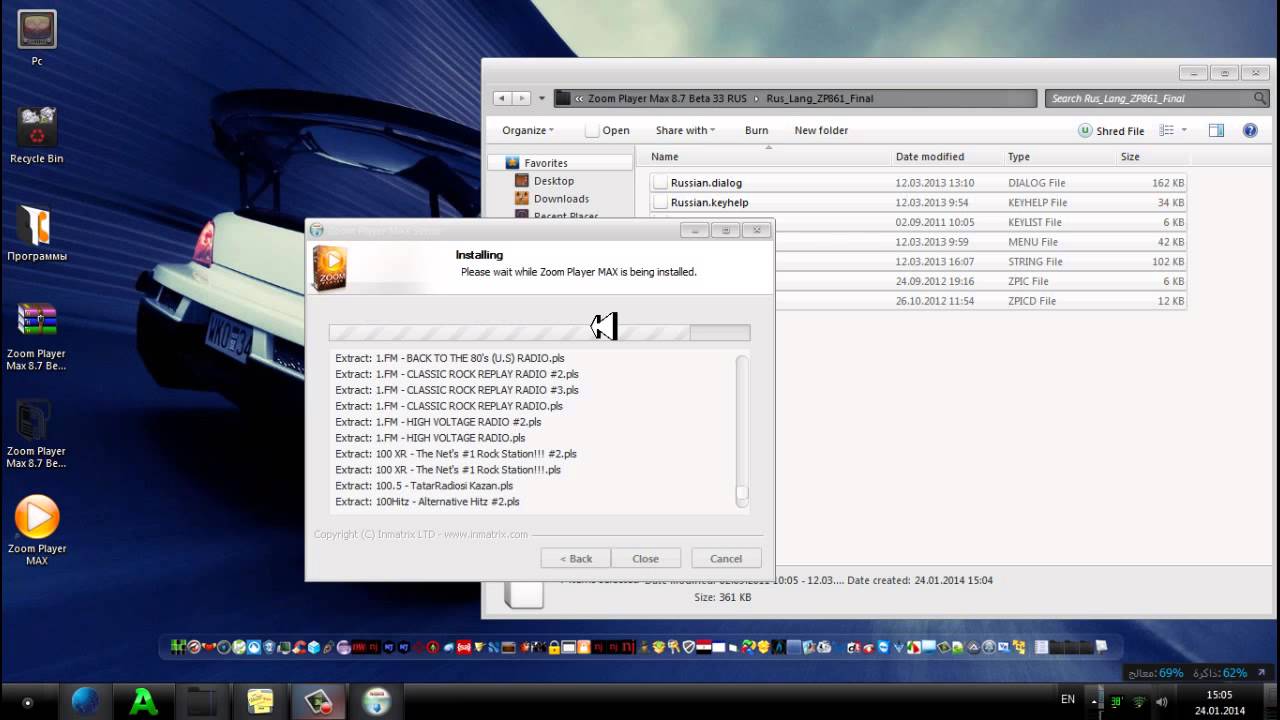
Task: Open Explorer help question mark icon
Action: (1250, 130)
